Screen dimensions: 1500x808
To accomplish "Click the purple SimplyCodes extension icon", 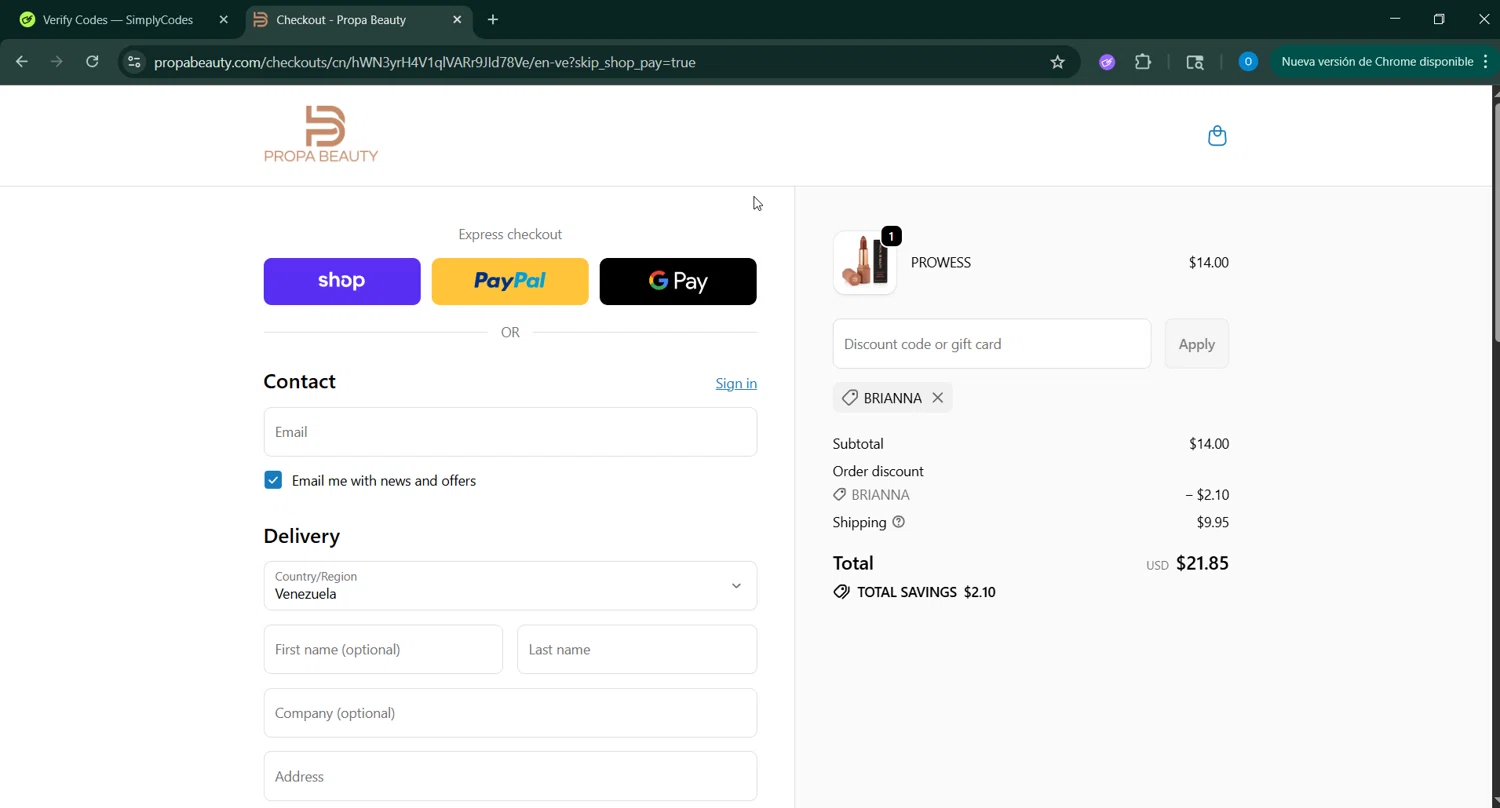I will point(1107,62).
